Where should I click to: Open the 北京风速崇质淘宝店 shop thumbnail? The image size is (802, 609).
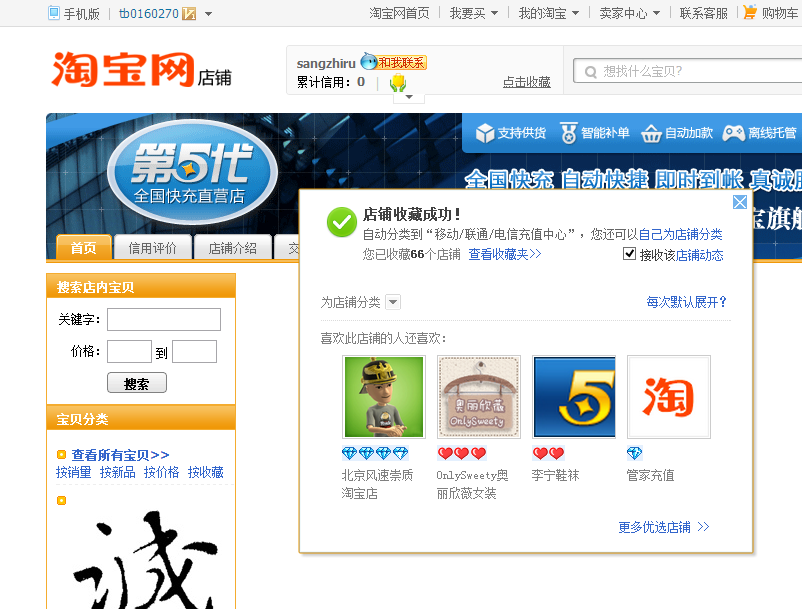point(384,397)
